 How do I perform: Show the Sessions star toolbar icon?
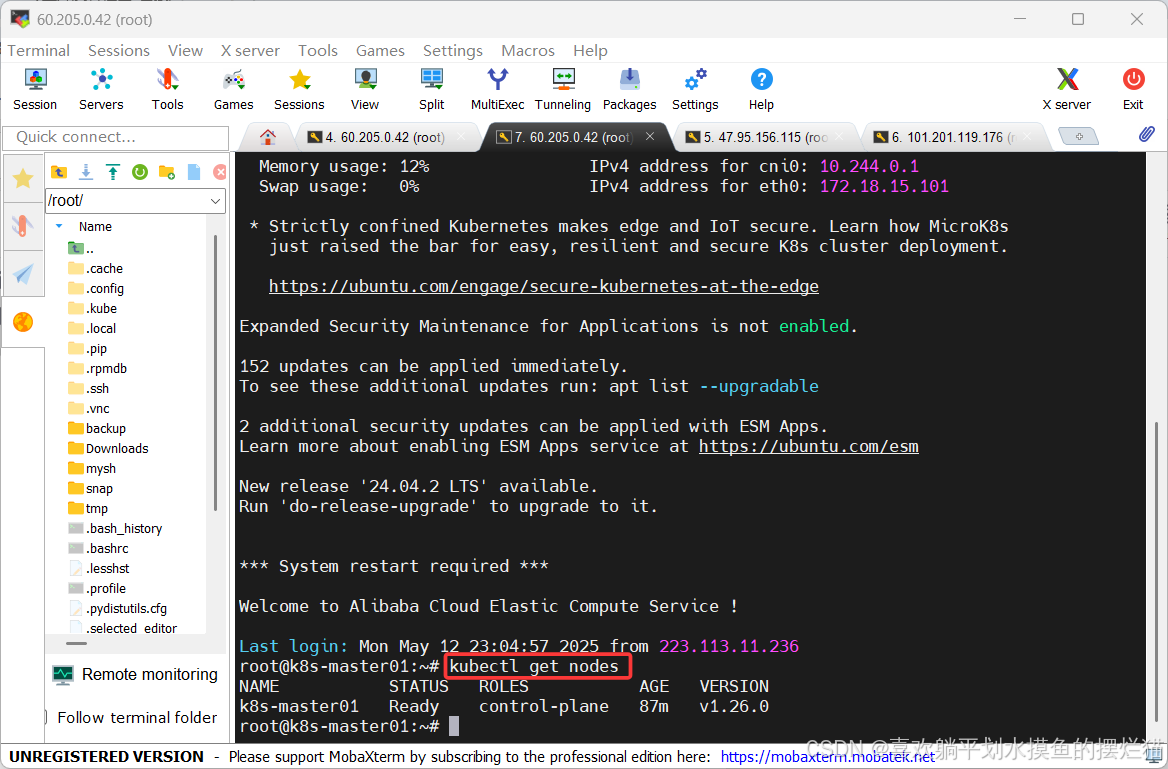299,89
